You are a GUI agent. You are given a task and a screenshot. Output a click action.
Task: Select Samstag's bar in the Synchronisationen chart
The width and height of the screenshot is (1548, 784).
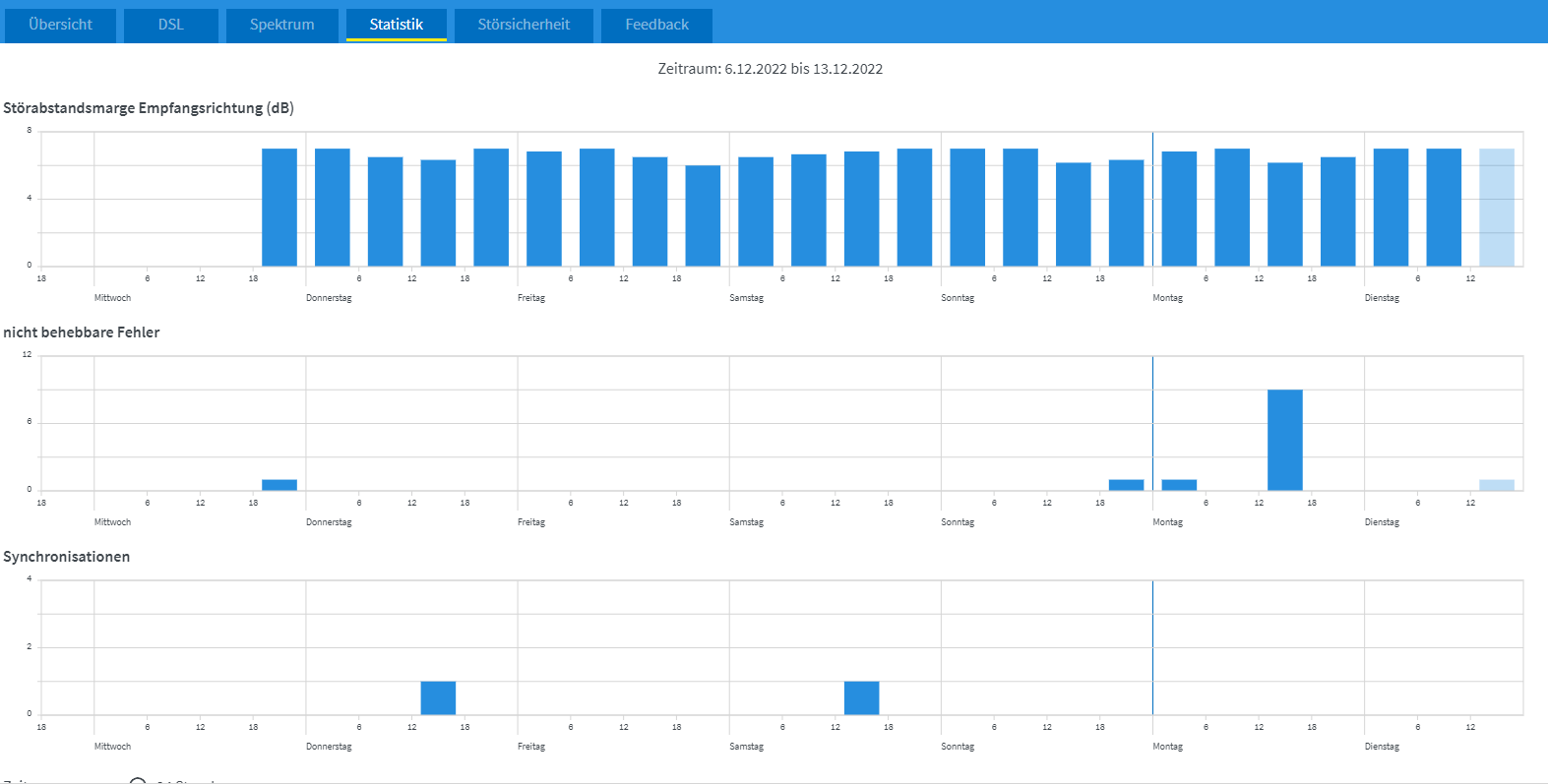[862, 697]
